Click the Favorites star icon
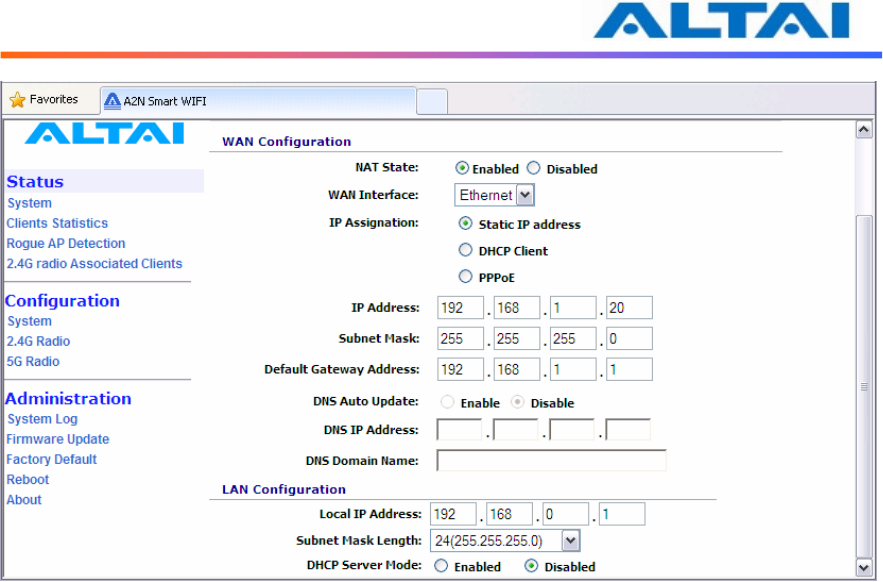Viewport: 883px width, 582px height. pyautogui.click(x=17, y=100)
